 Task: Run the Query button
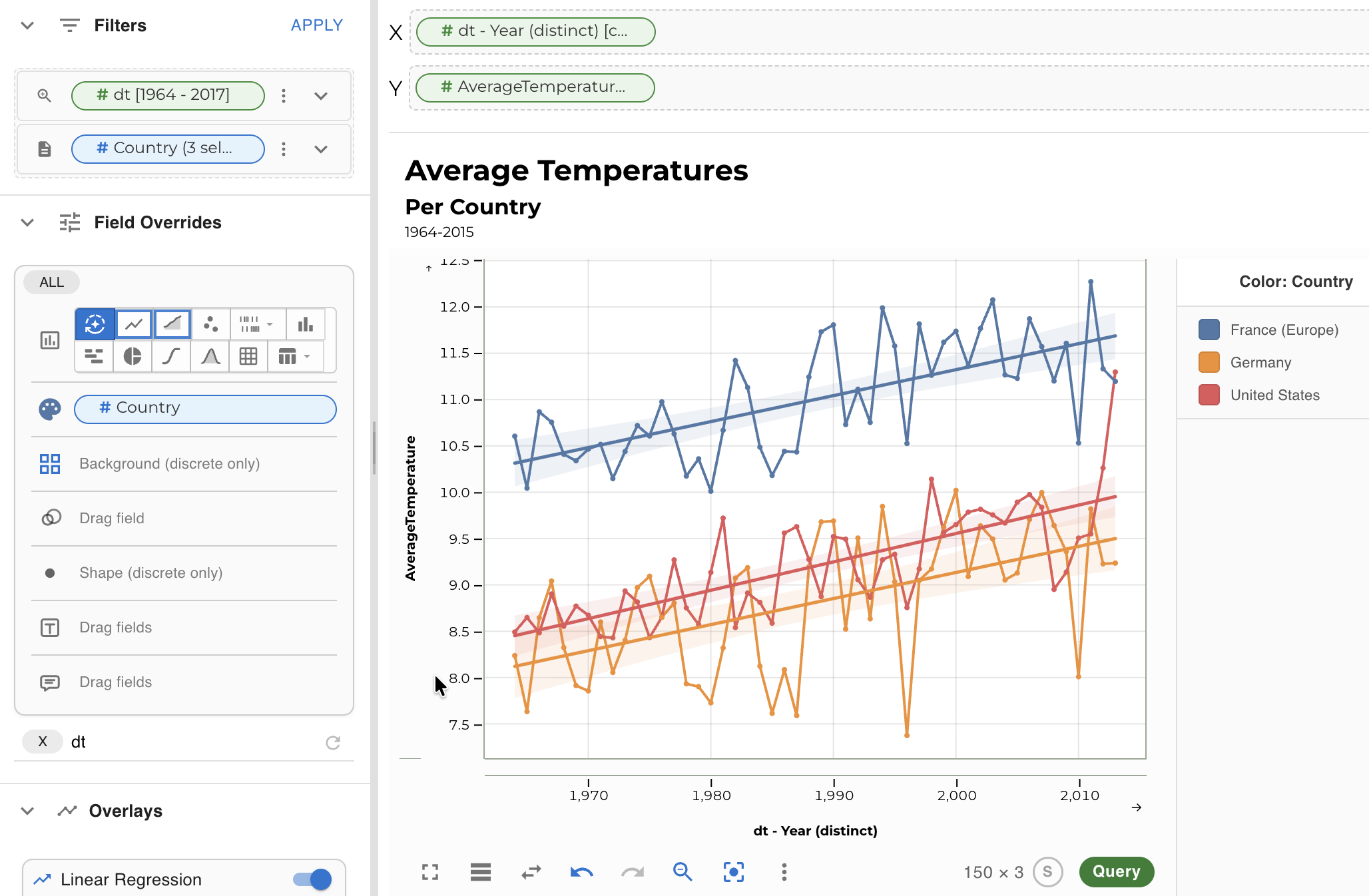[1117, 872]
